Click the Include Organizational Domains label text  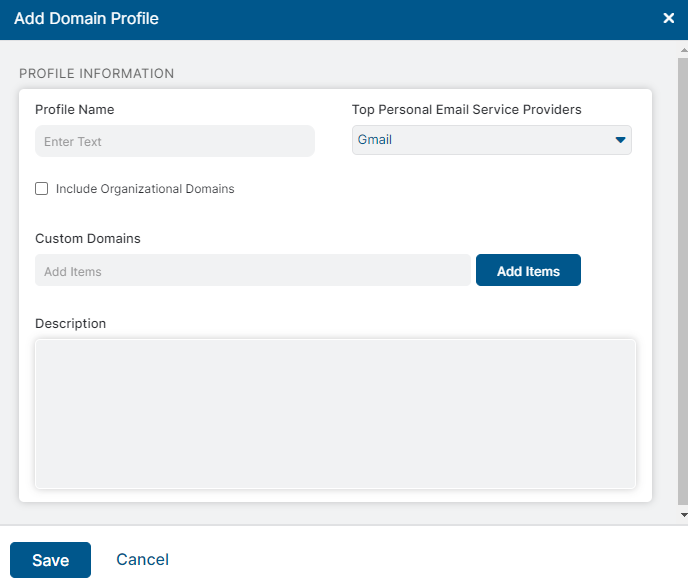[145, 189]
